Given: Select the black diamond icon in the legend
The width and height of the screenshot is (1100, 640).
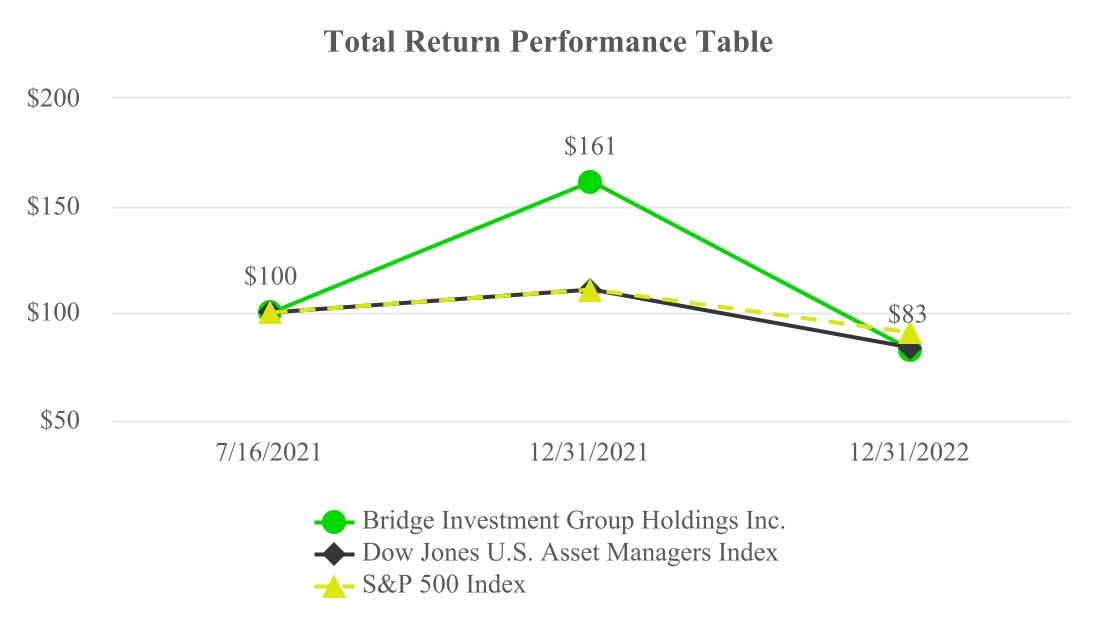Looking at the screenshot, I should pos(334,553).
